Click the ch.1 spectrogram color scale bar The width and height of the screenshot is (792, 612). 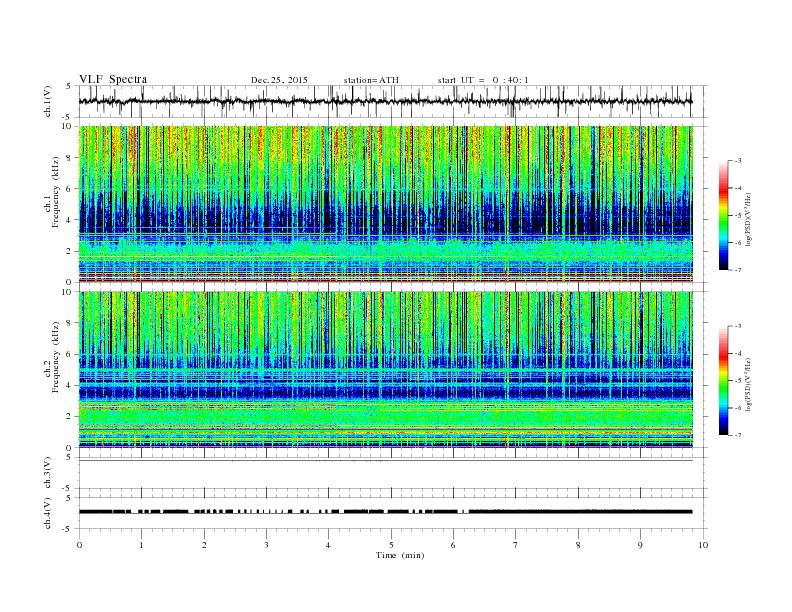(x=724, y=215)
